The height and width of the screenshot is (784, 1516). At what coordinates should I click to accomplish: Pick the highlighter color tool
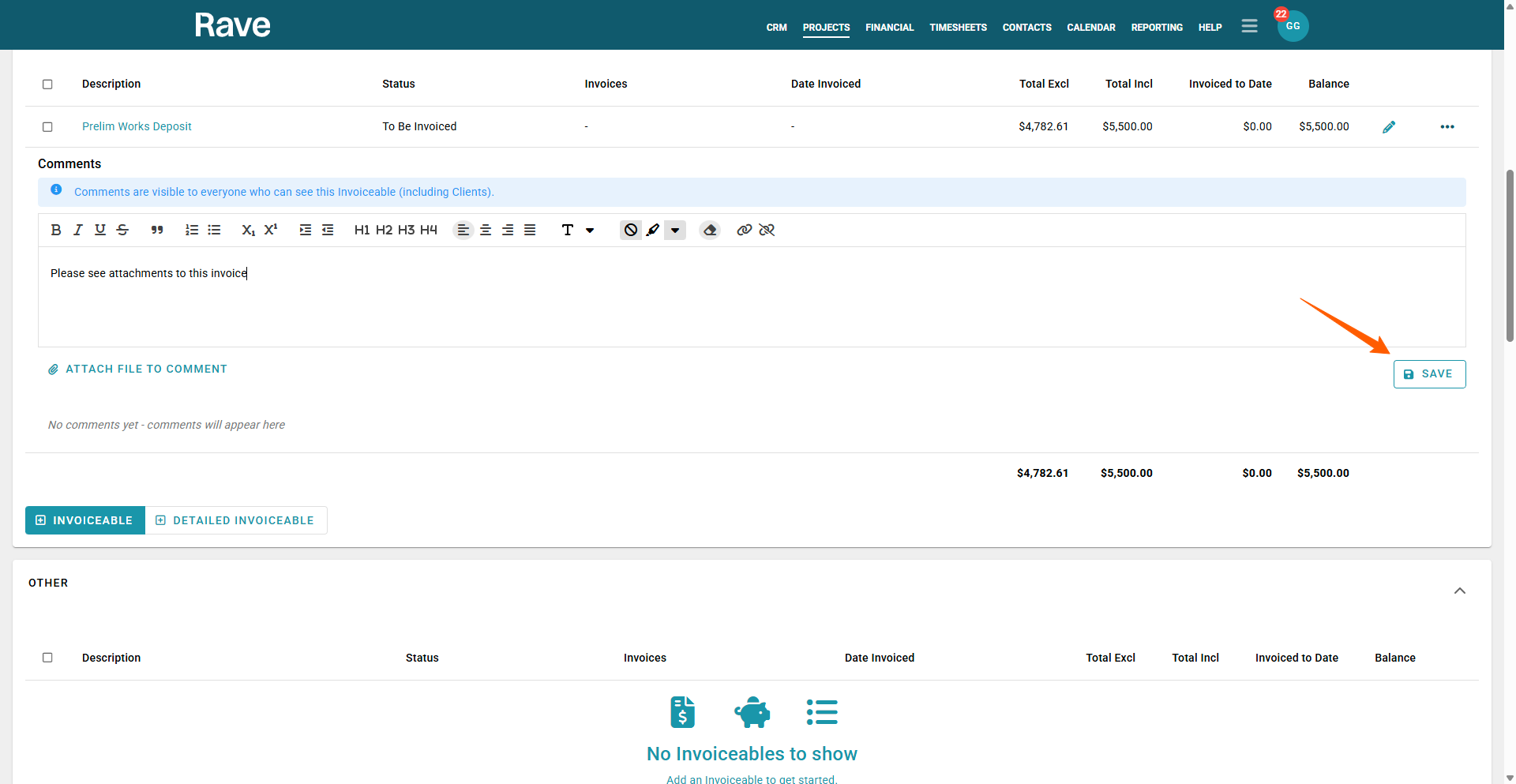coord(653,230)
